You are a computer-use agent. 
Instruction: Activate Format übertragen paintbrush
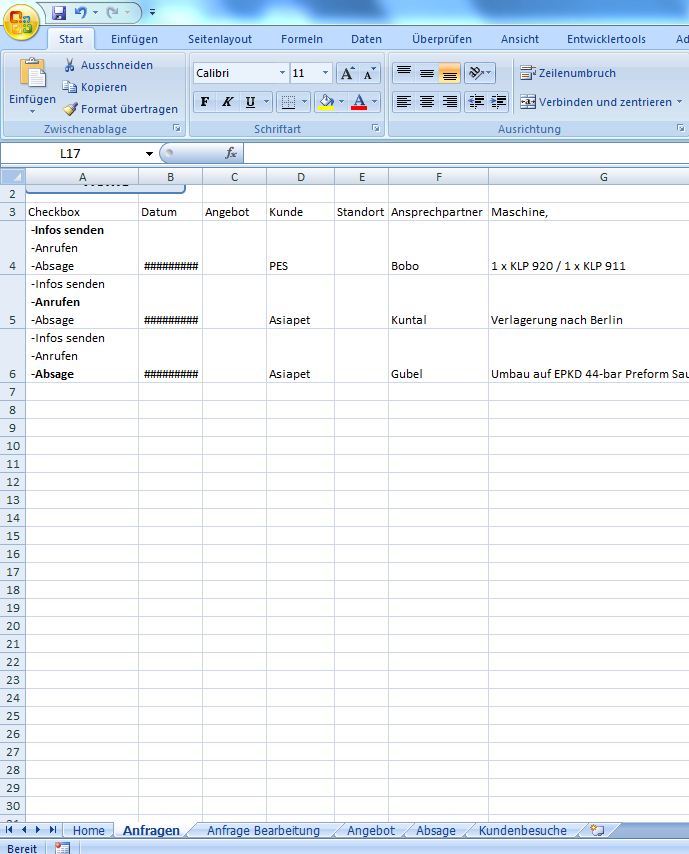pos(120,109)
